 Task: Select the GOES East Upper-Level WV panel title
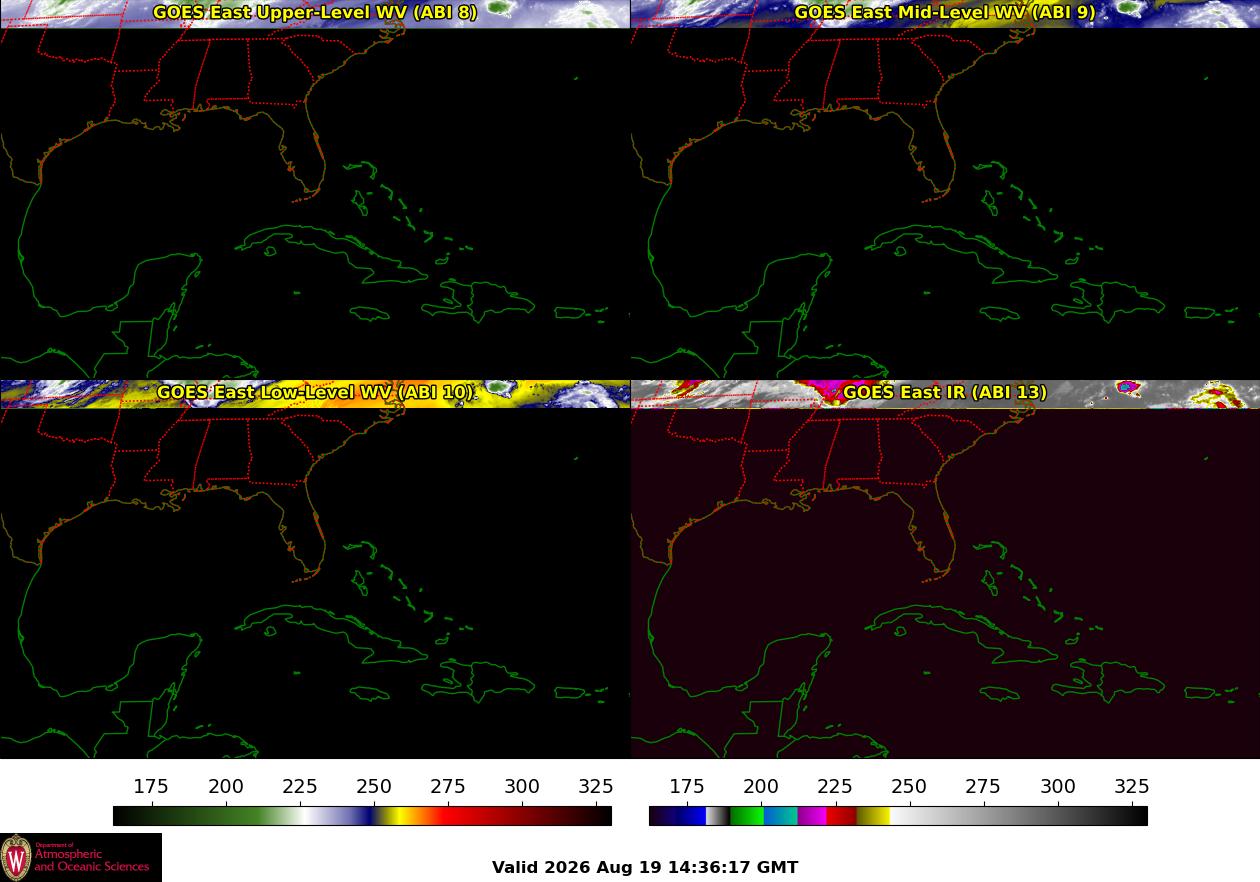click(315, 13)
